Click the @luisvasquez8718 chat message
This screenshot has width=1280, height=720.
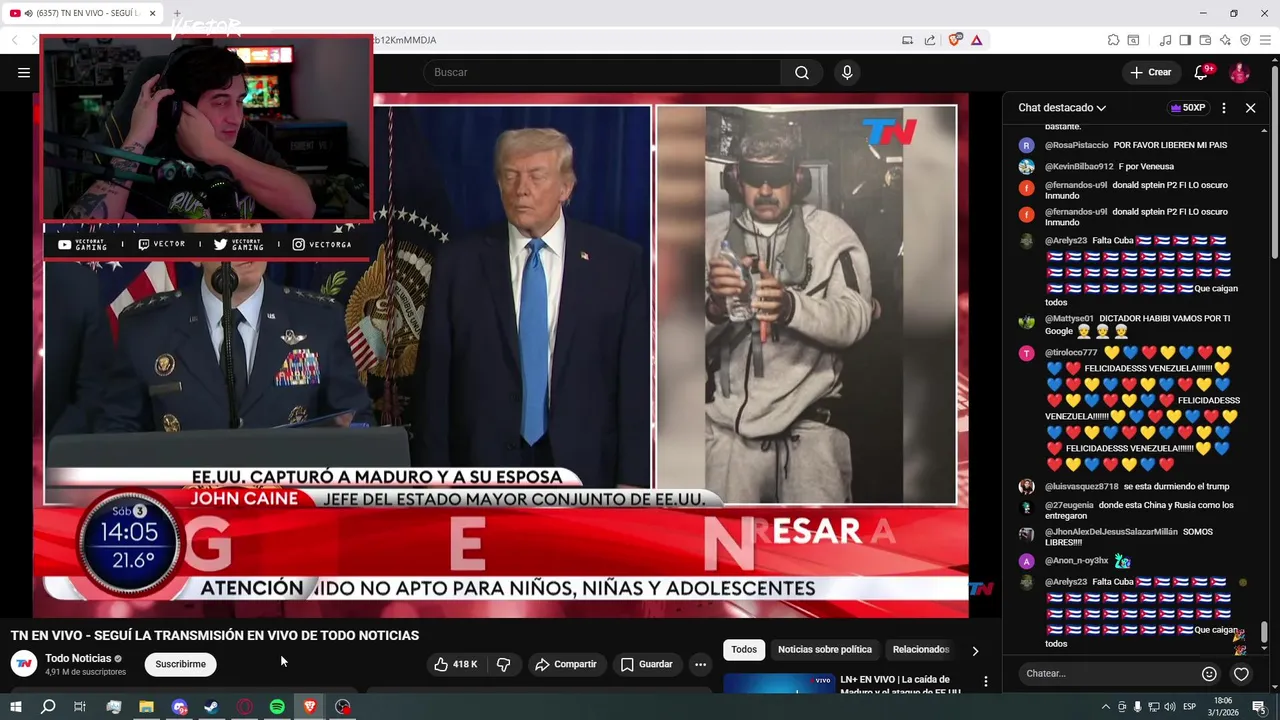click(1124, 487)
